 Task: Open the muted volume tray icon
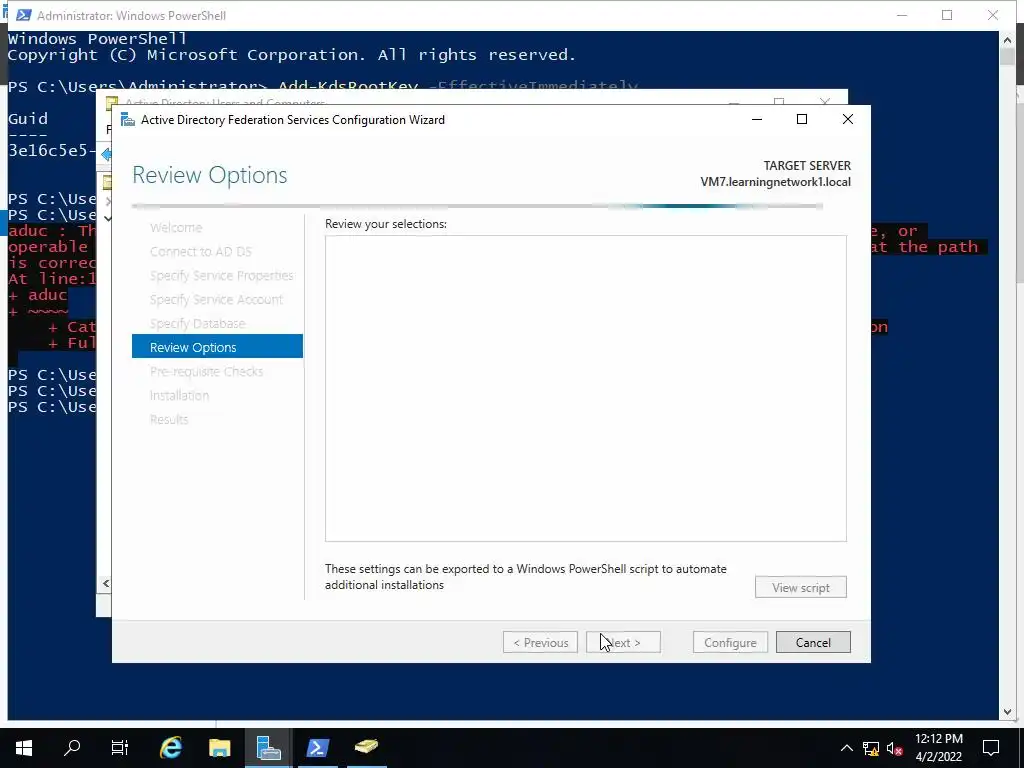point(895,748)
